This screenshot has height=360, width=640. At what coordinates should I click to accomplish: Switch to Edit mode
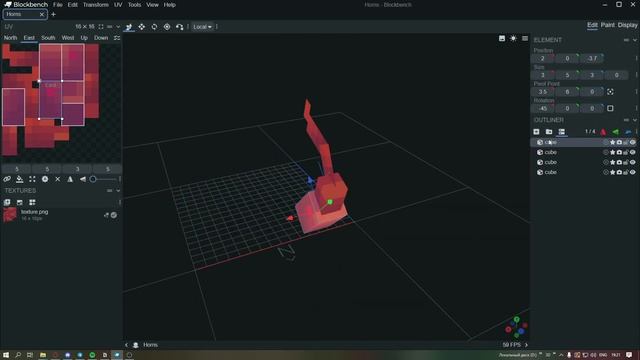coord(592,25)
